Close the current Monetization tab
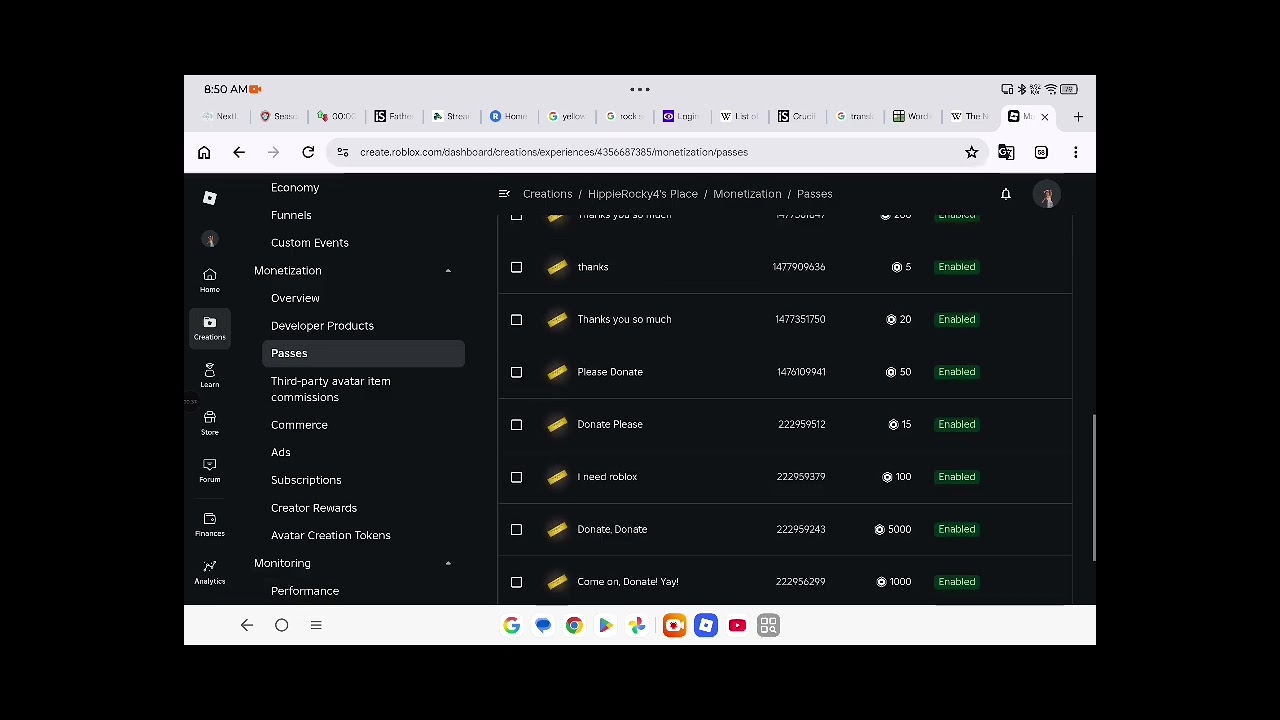This screenshot has height=720, width=1280. pos(1045,117)
